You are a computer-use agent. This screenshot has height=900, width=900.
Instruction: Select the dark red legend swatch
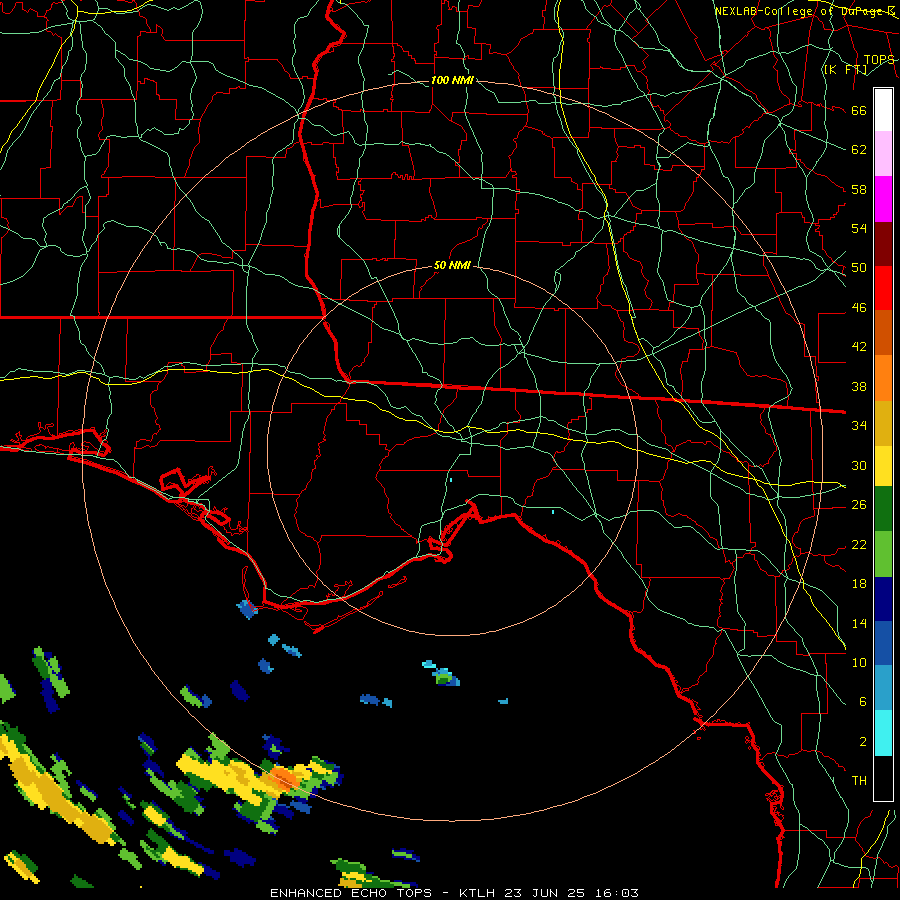tap(883, 243)
